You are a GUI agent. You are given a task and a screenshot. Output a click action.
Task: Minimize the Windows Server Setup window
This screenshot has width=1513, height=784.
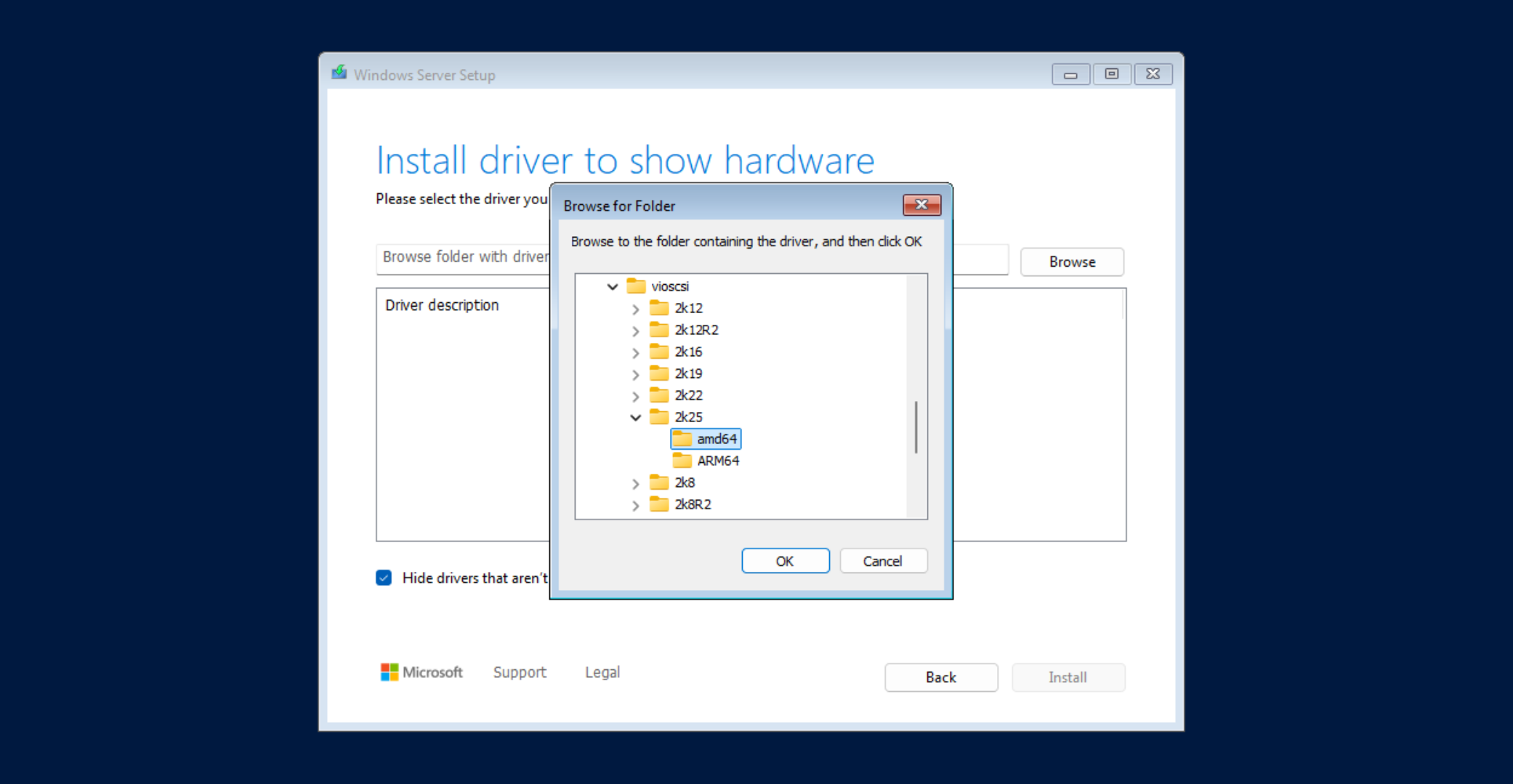[x=1070, y=74]
